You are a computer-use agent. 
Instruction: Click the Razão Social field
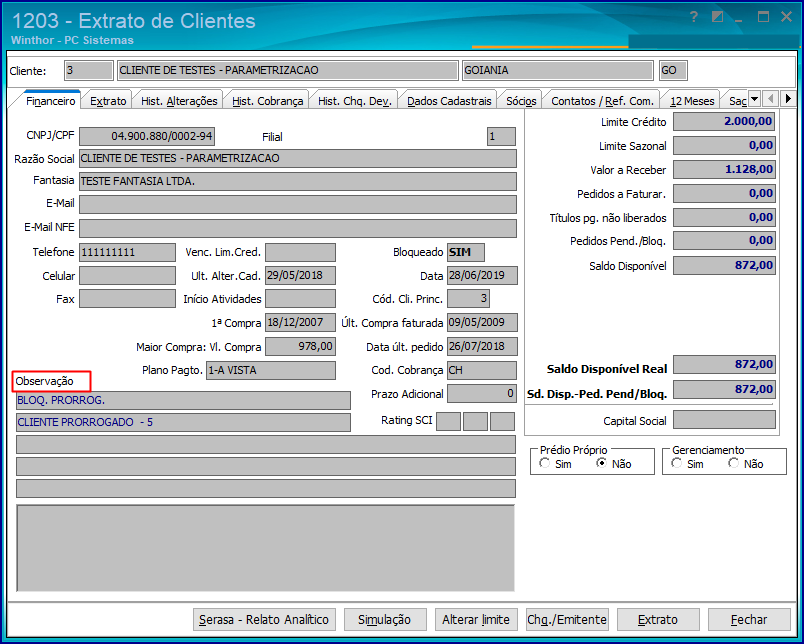point(298,158)
